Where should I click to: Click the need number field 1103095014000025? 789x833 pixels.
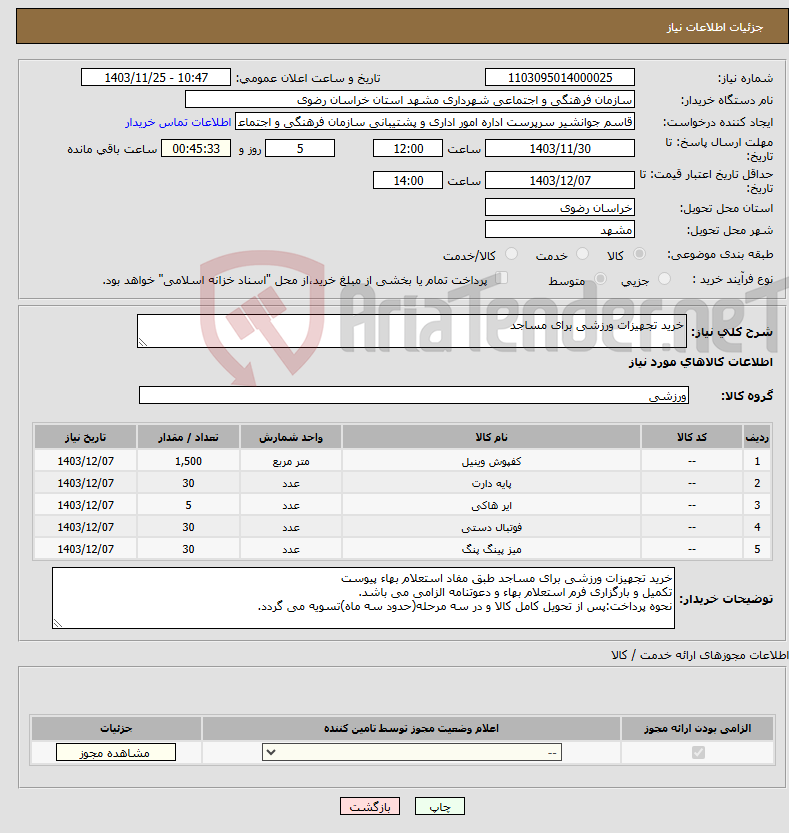(x=560, y=78)
